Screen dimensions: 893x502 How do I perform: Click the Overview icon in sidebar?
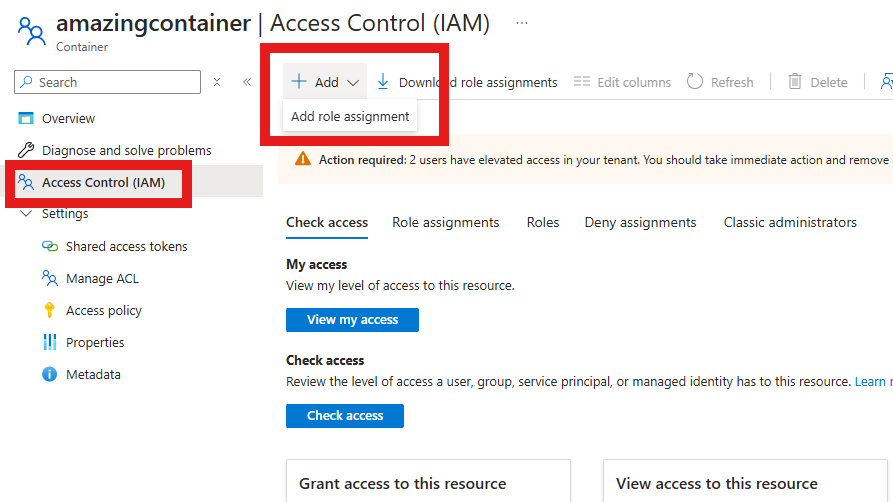pos(26,118)
